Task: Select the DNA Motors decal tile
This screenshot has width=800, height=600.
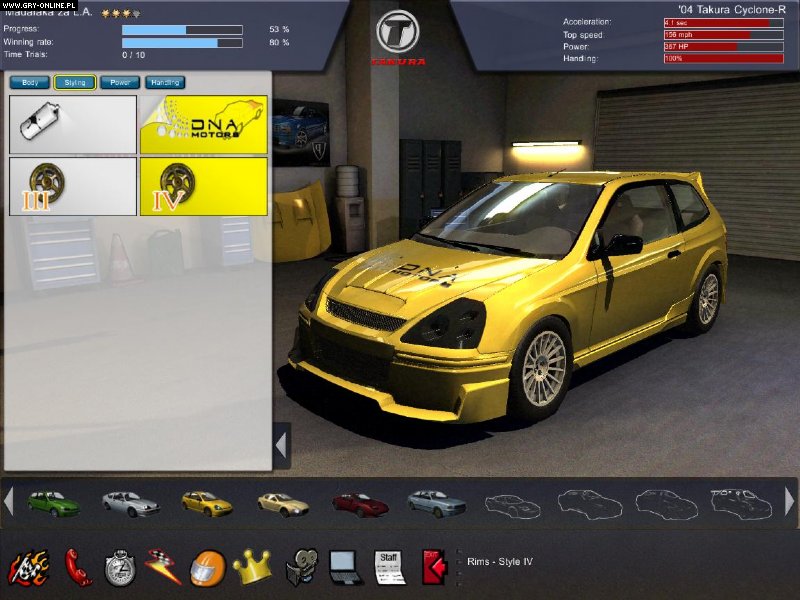Action: coord(204,124)
